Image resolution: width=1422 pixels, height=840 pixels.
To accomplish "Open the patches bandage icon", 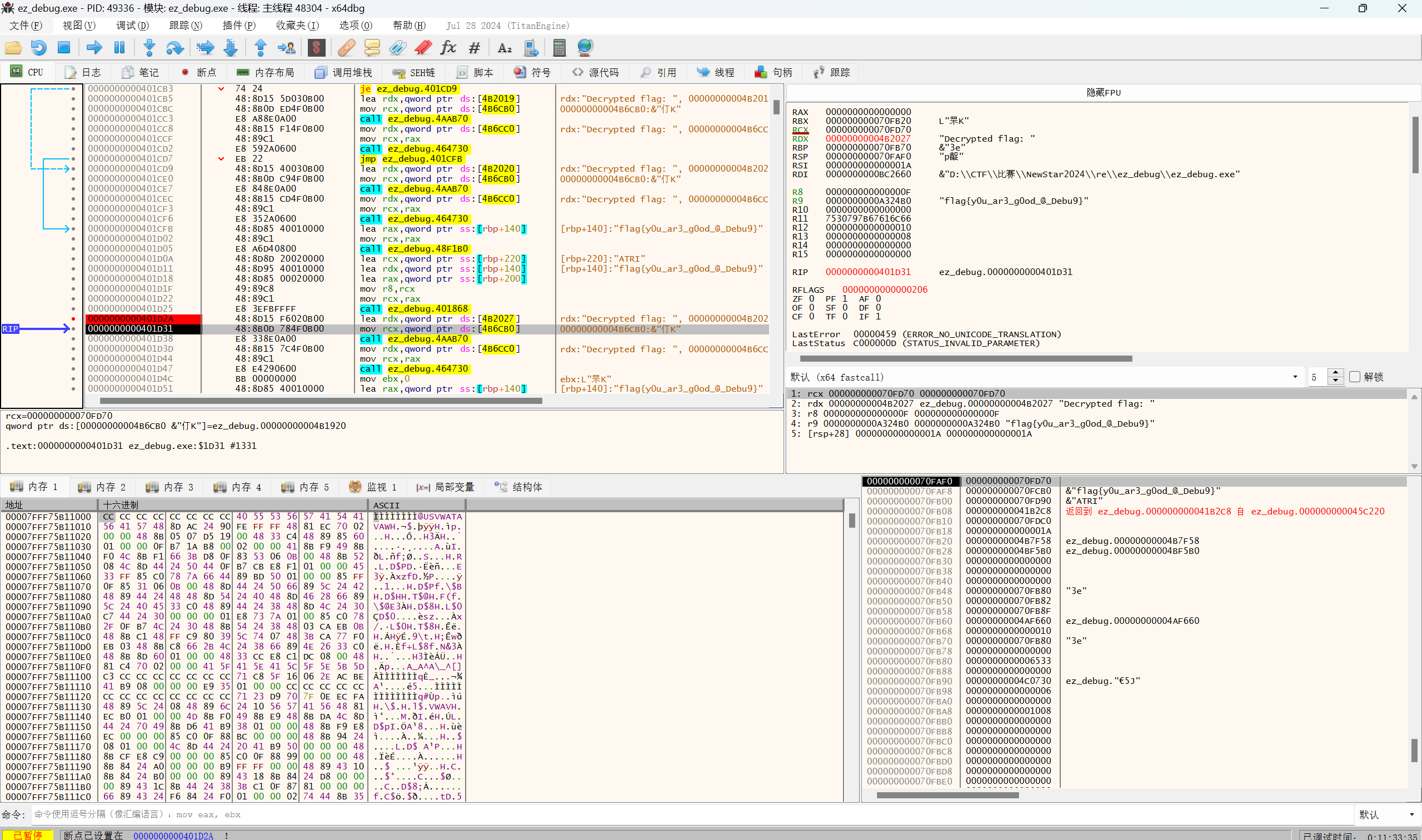I will (x=346, y=48).
